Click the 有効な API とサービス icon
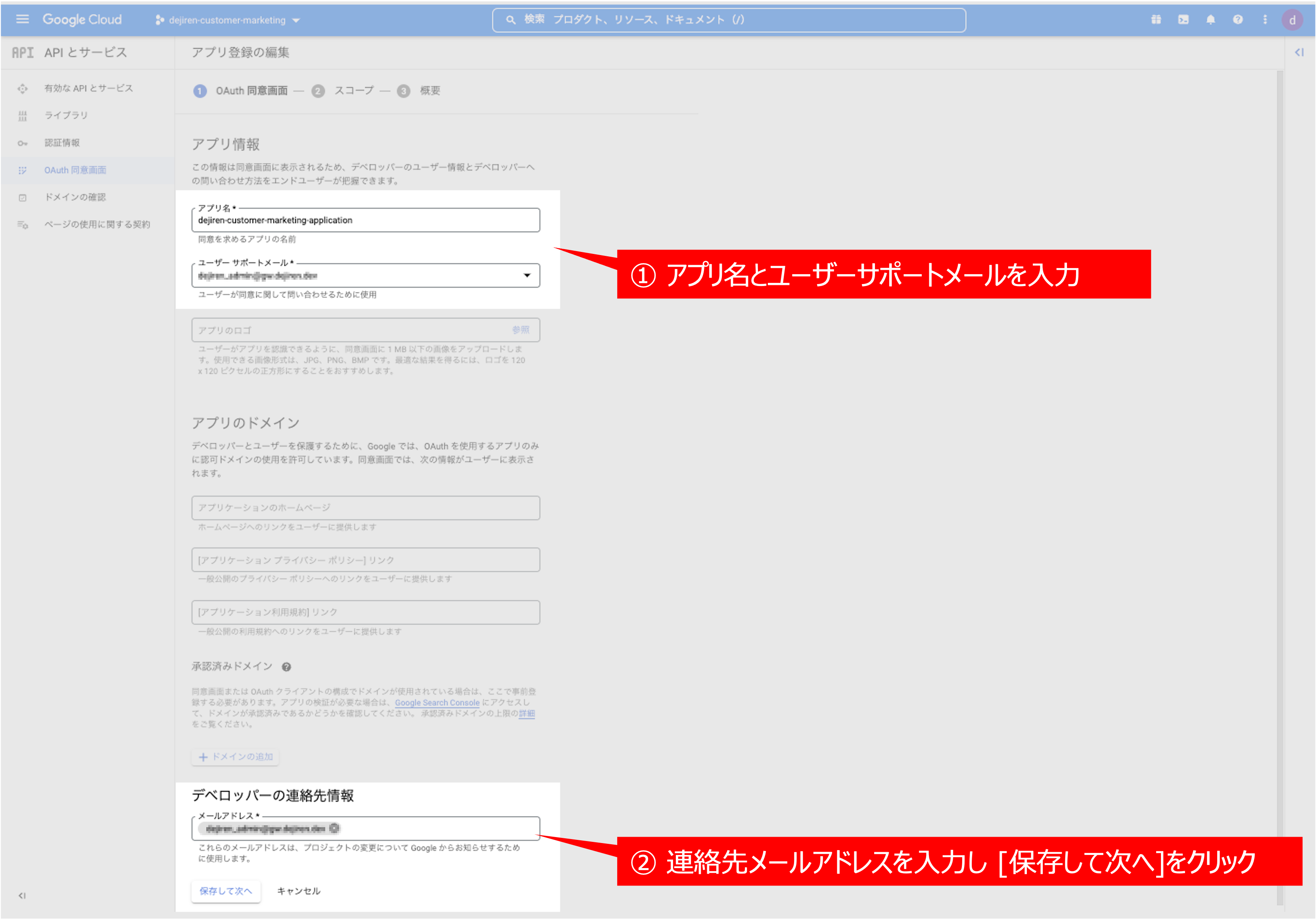Image resolution: width=1316 pixels, height=920 pixels. pyautogui.click(x=22, y=88)
